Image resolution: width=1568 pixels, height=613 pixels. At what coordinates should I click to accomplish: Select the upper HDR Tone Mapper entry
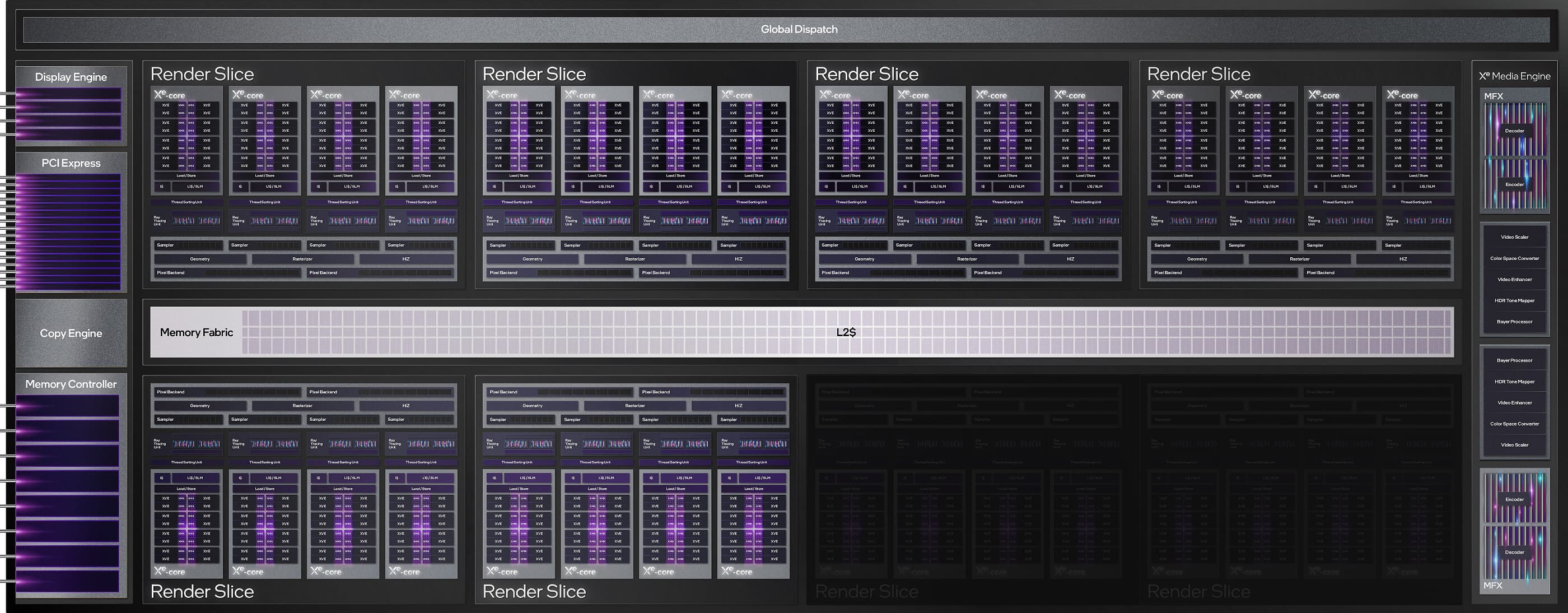pos(1514,300)
